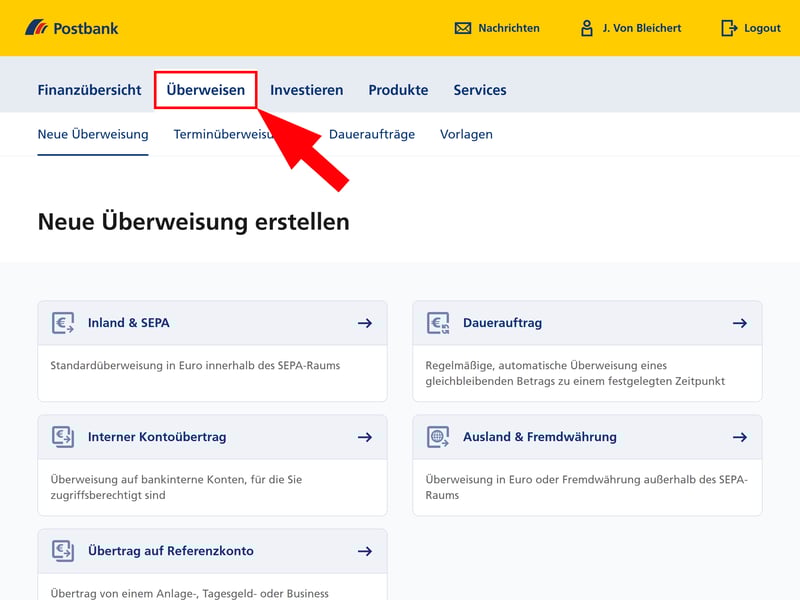Viewport: 800px width, 600px height.
Task: Click the Dauerauftrag card icon
Action: (x=438, y=323)
